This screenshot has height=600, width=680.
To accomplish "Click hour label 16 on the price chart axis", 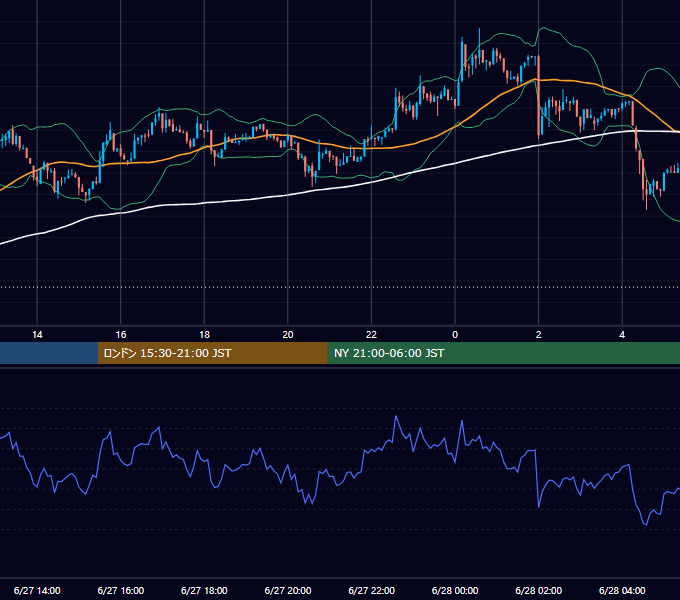I will (x=121, y=335).
